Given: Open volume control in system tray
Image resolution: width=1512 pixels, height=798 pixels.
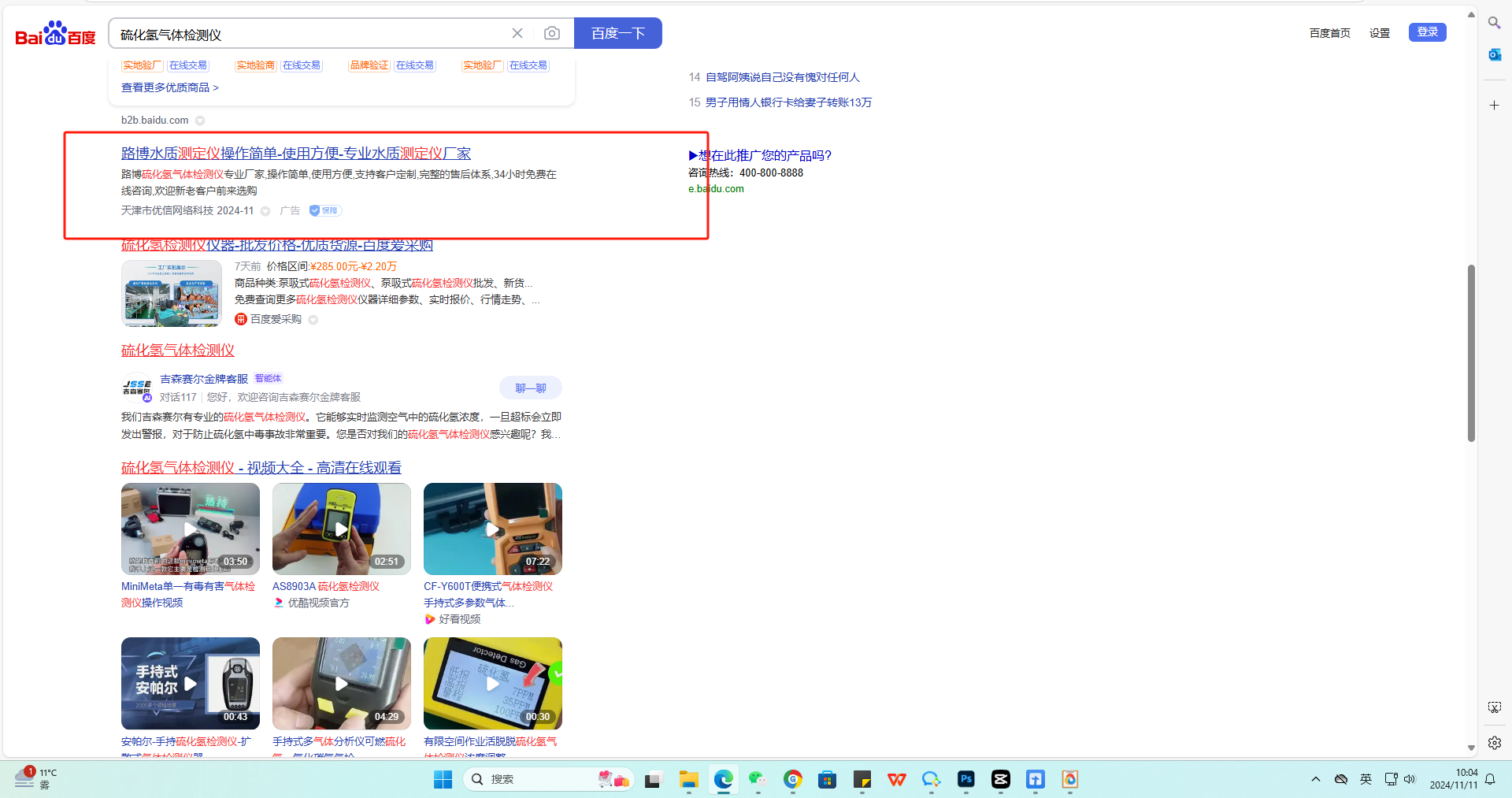Looking at the screenshot, I should pyautogui.click(x=1410, y=779).
